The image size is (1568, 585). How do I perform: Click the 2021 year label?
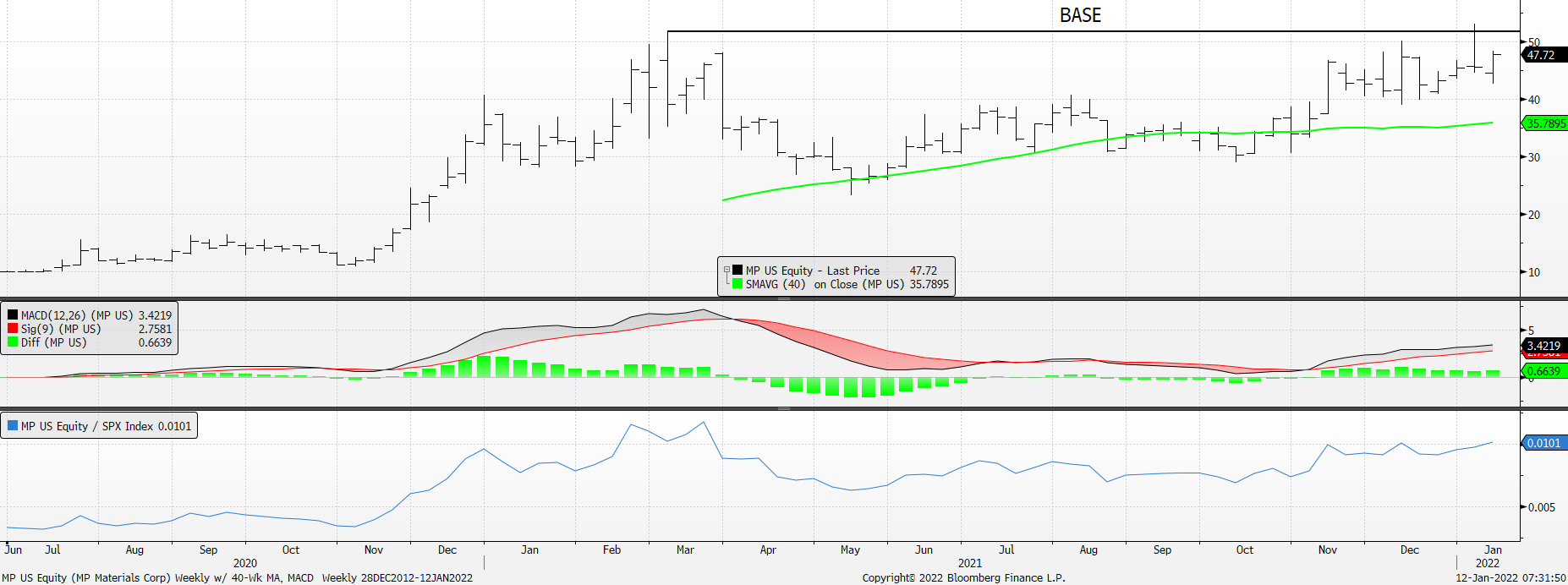[970, 563]
